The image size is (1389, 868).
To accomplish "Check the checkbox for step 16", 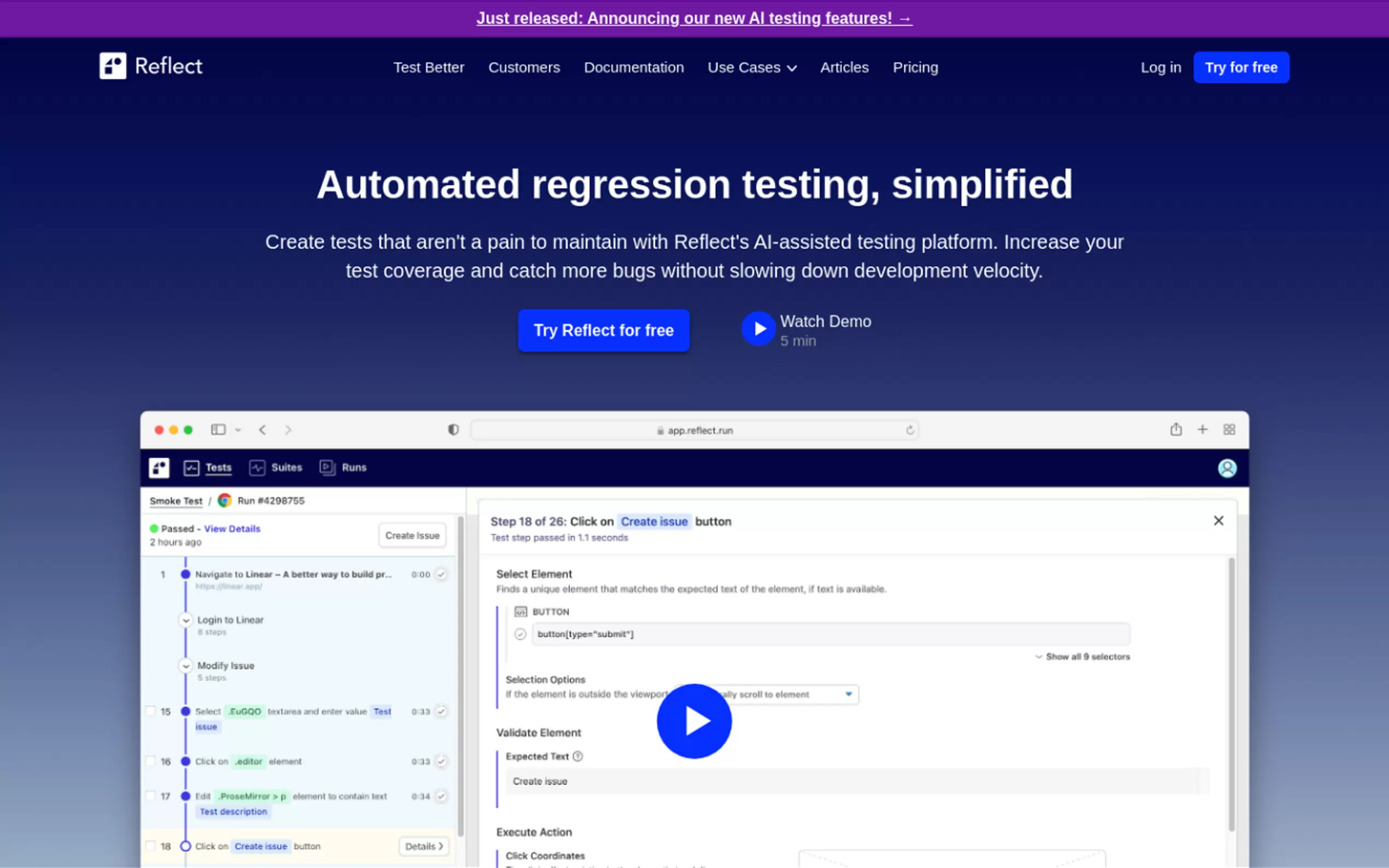I will 150,761.
